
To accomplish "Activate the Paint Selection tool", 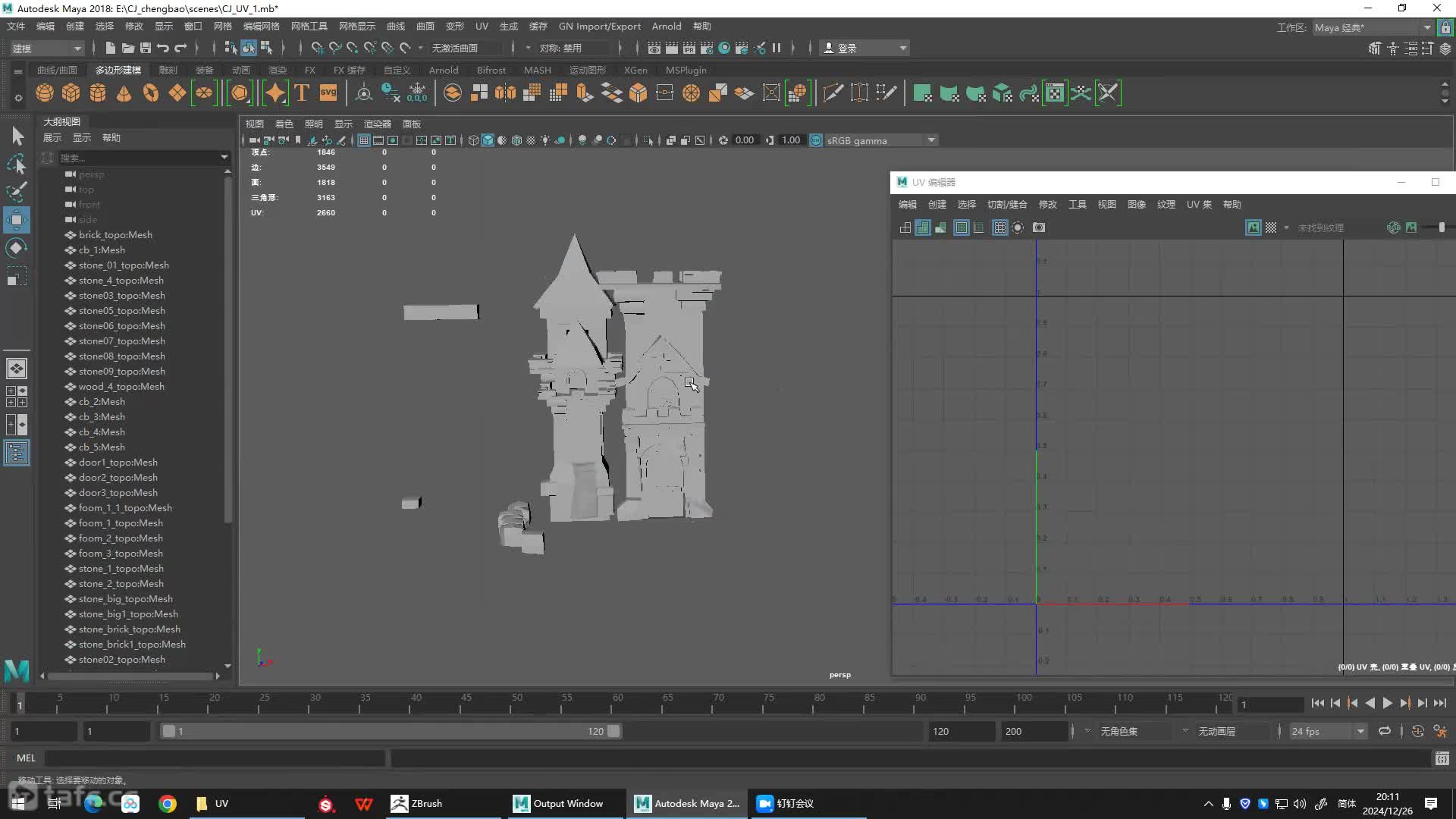I will coord(17,192).
